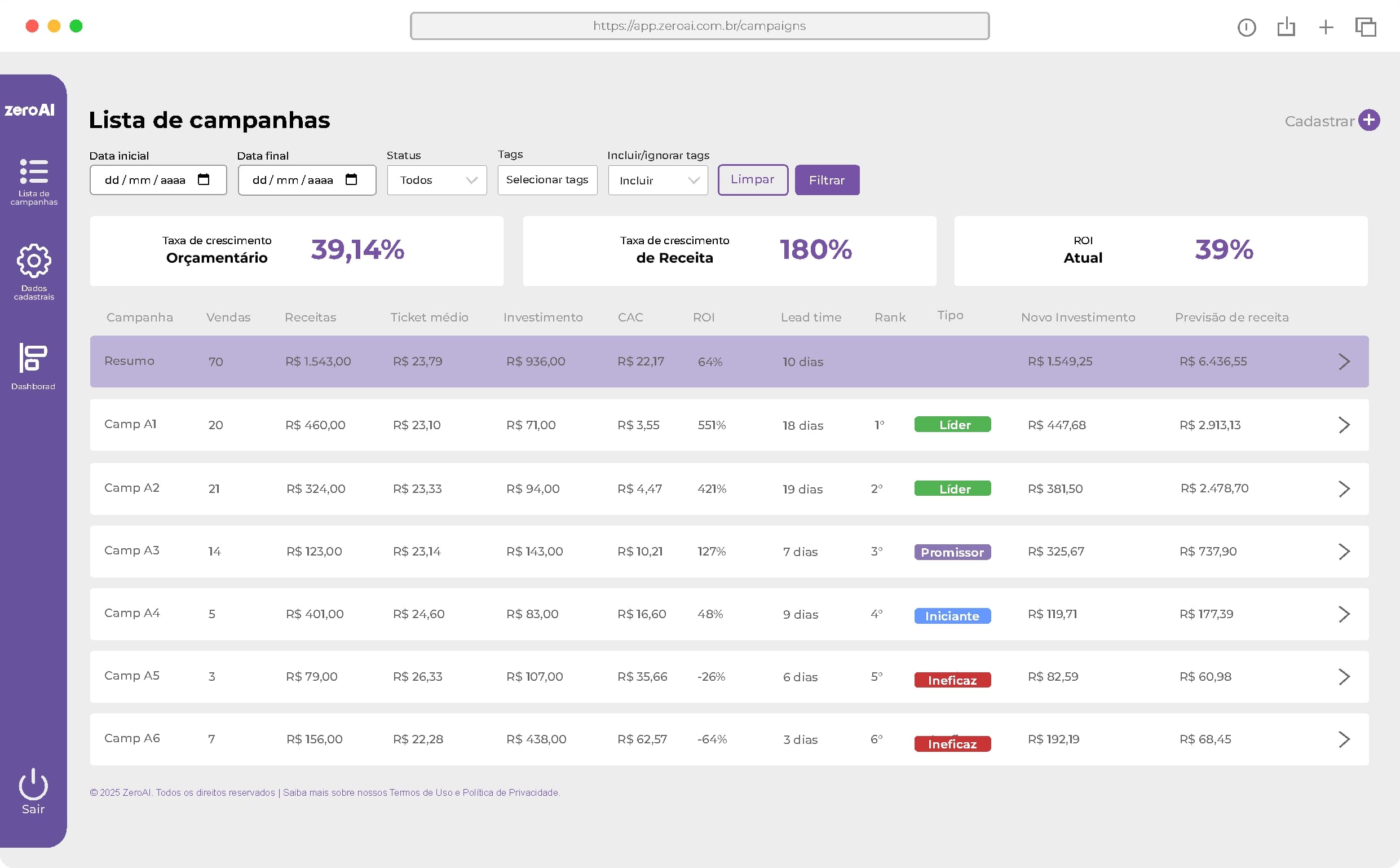The height and width of the screenshot is (868, 1400).
Task: Click the purple plus Cadastrar icon
Action: tap(1368, 121)
